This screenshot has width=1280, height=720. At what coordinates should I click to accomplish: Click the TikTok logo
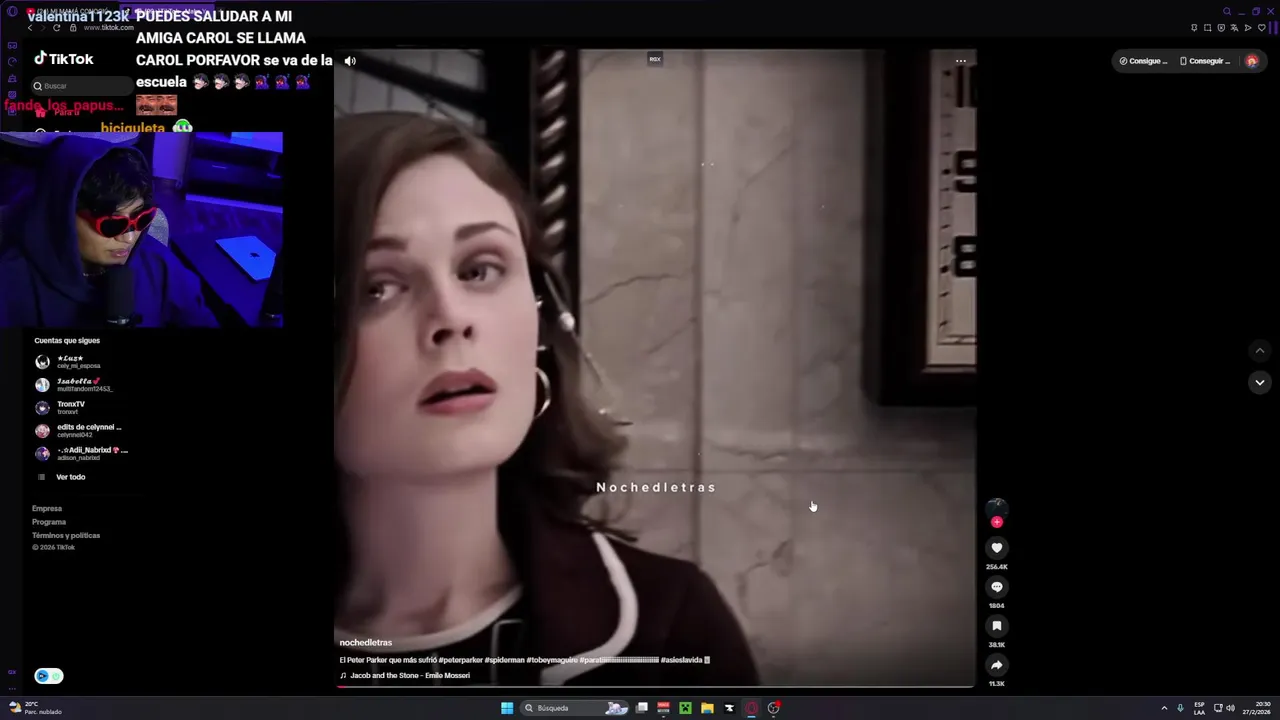[64, 59]
